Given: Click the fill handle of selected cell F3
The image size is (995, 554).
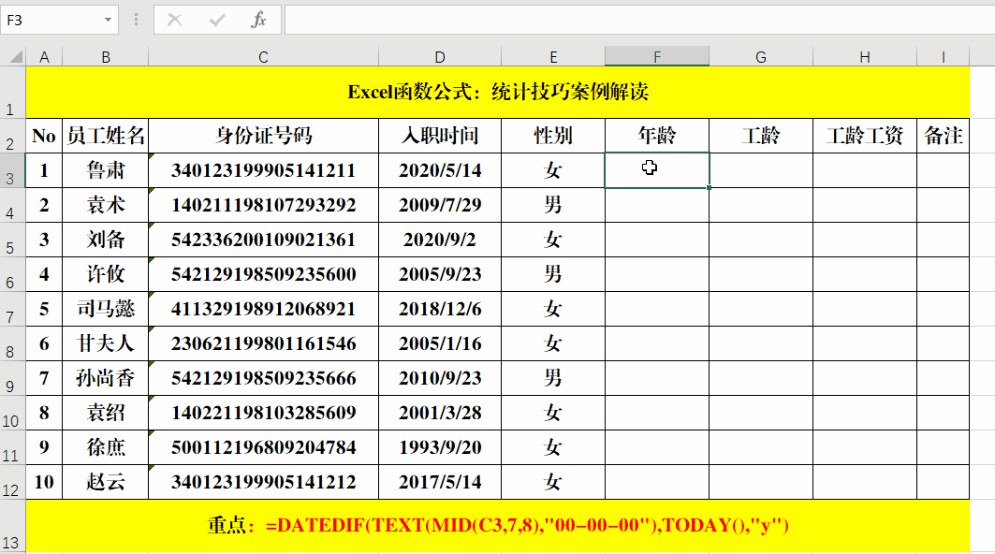Looking at the screenshot, I should click(x=709, y=188).
